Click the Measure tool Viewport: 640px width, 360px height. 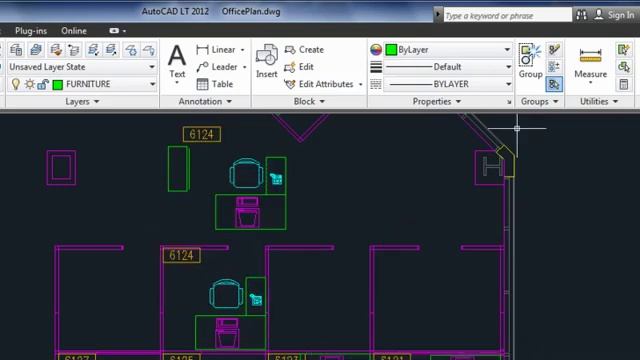point(590,62)
